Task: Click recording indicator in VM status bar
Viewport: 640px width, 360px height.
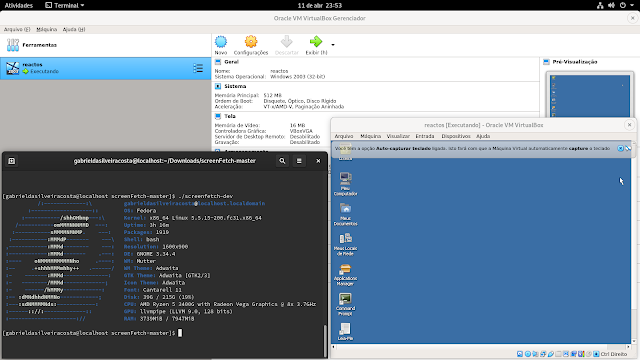Action: coord(573,354)
